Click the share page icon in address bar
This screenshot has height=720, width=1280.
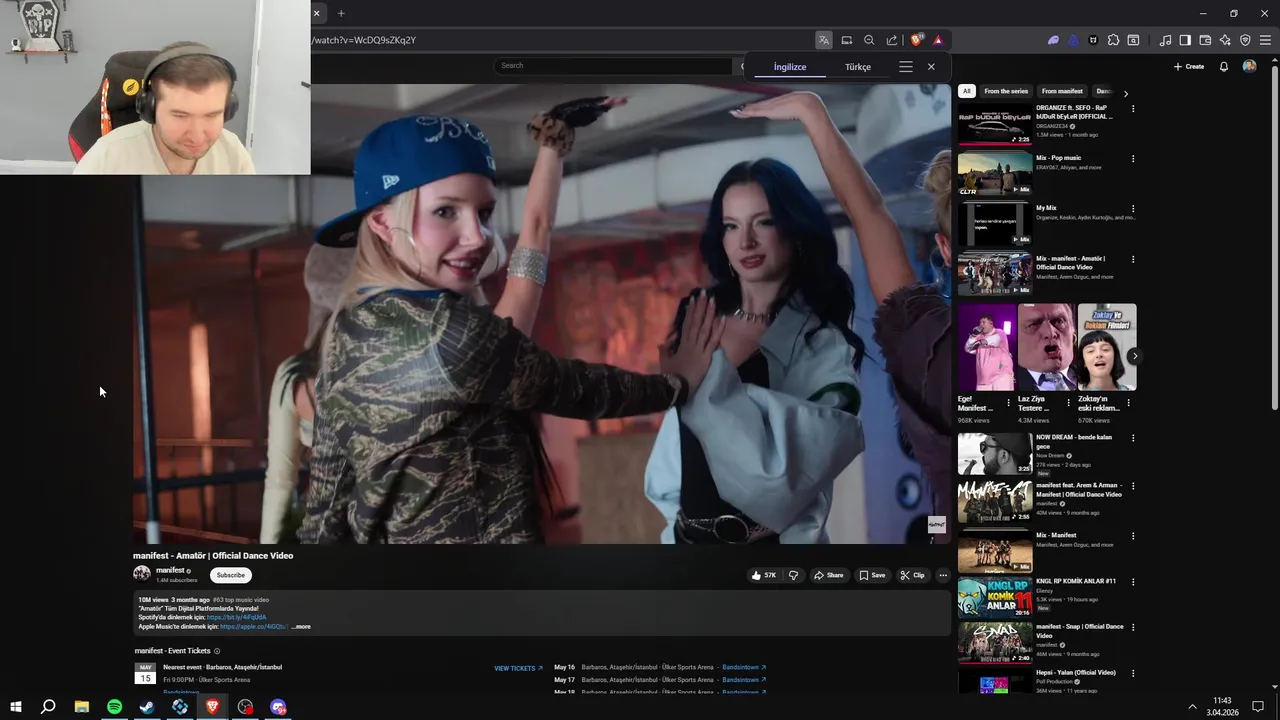(892, 40)
